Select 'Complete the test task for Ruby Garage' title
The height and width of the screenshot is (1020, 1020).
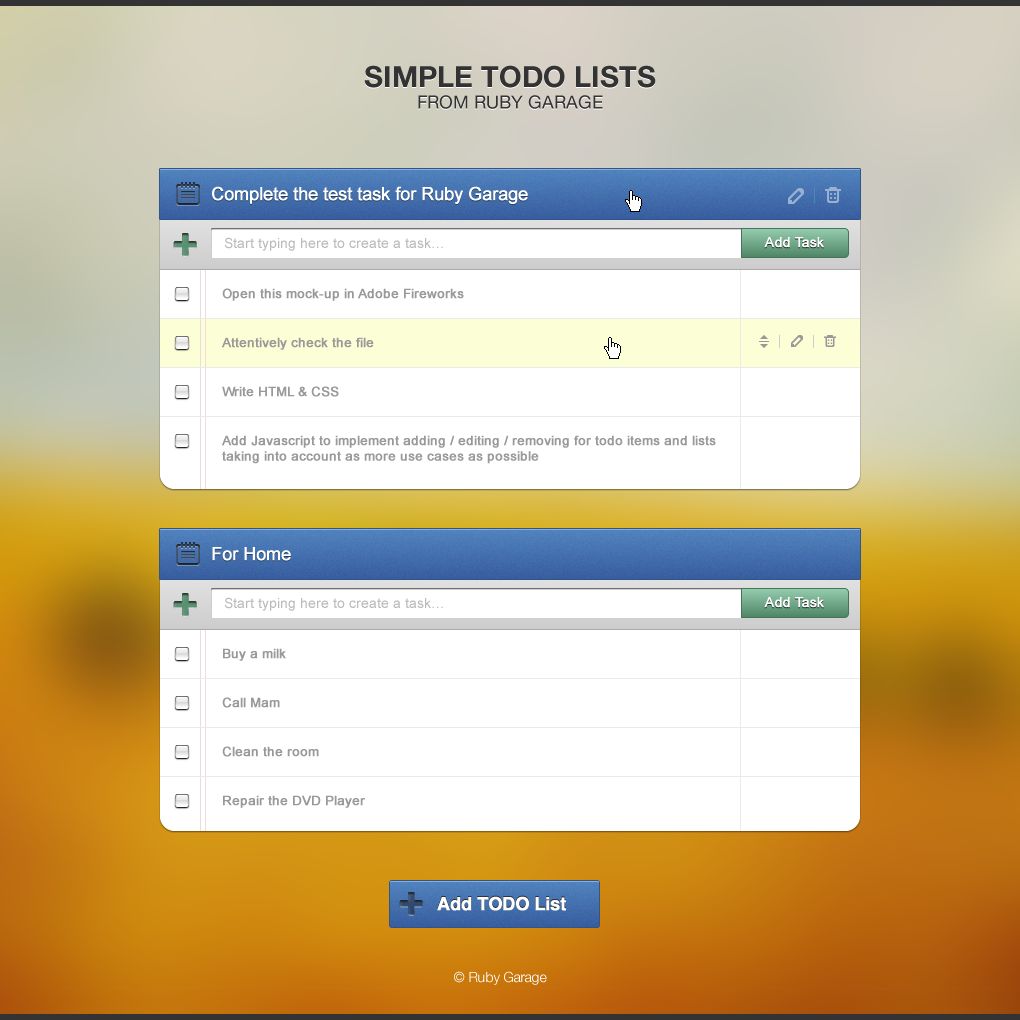(x=369, y=194)
